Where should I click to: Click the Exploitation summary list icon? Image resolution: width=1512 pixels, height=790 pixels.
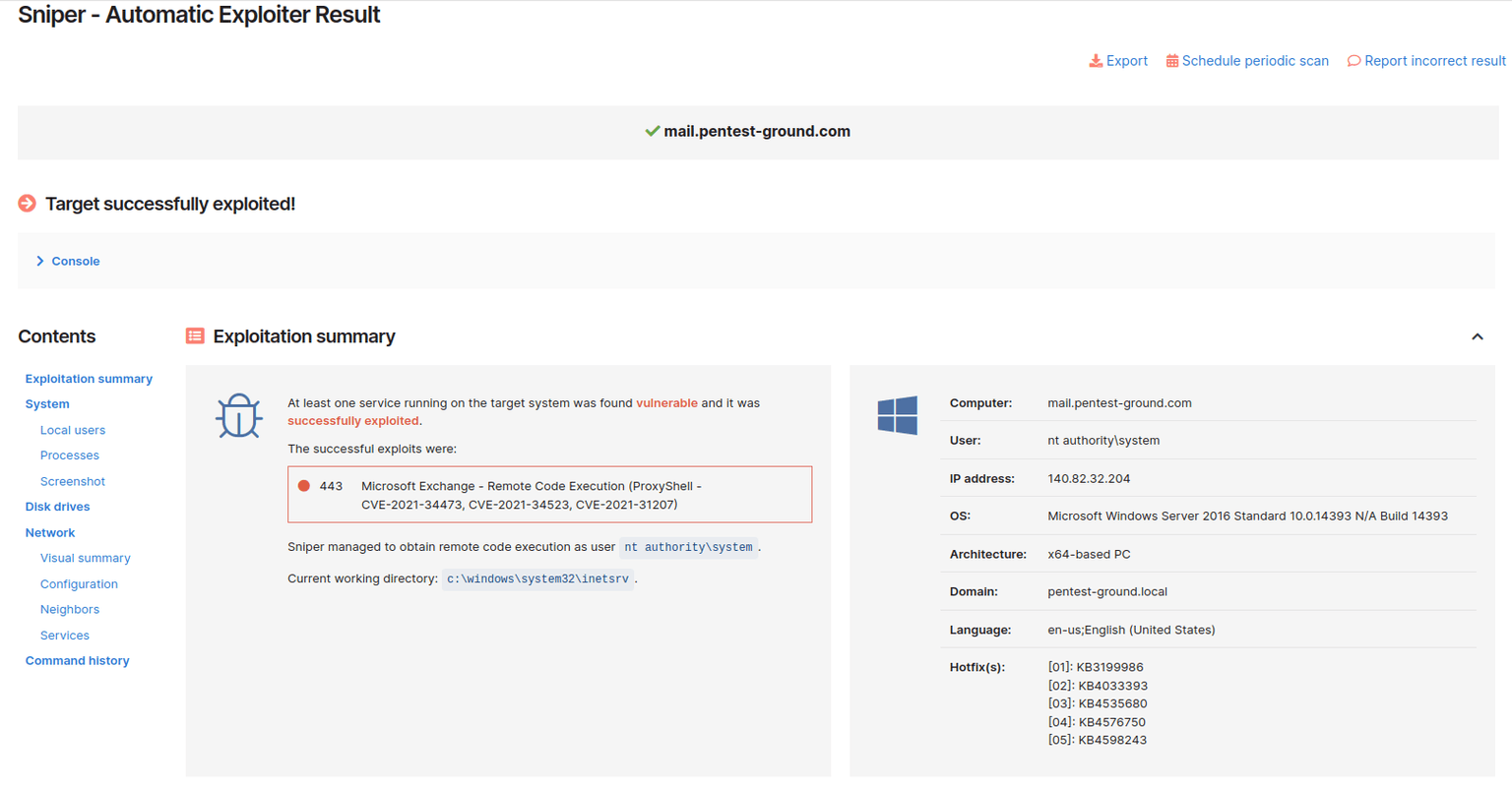[x=195, y=336]
